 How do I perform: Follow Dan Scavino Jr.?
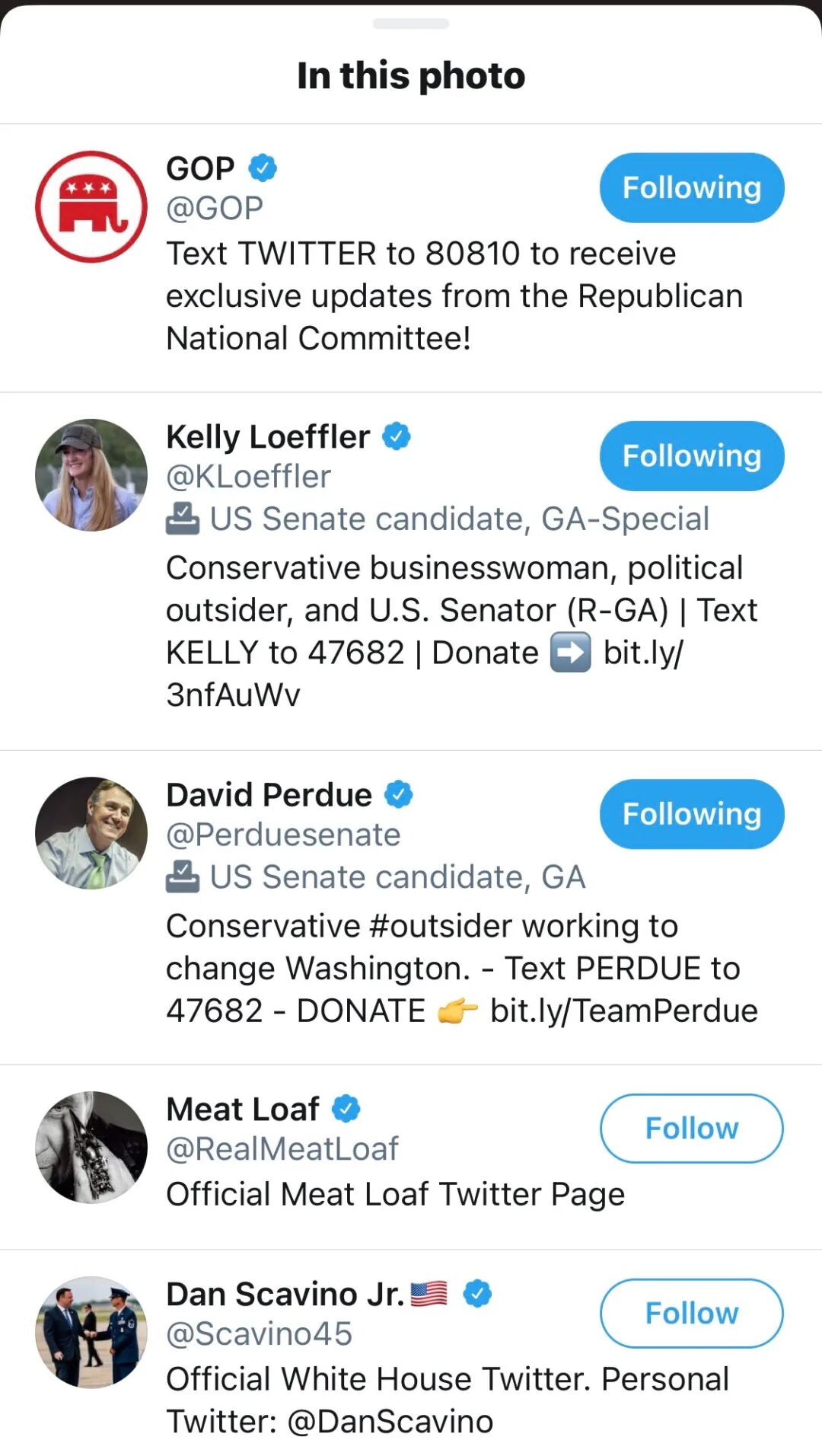tap(691, 1314)
